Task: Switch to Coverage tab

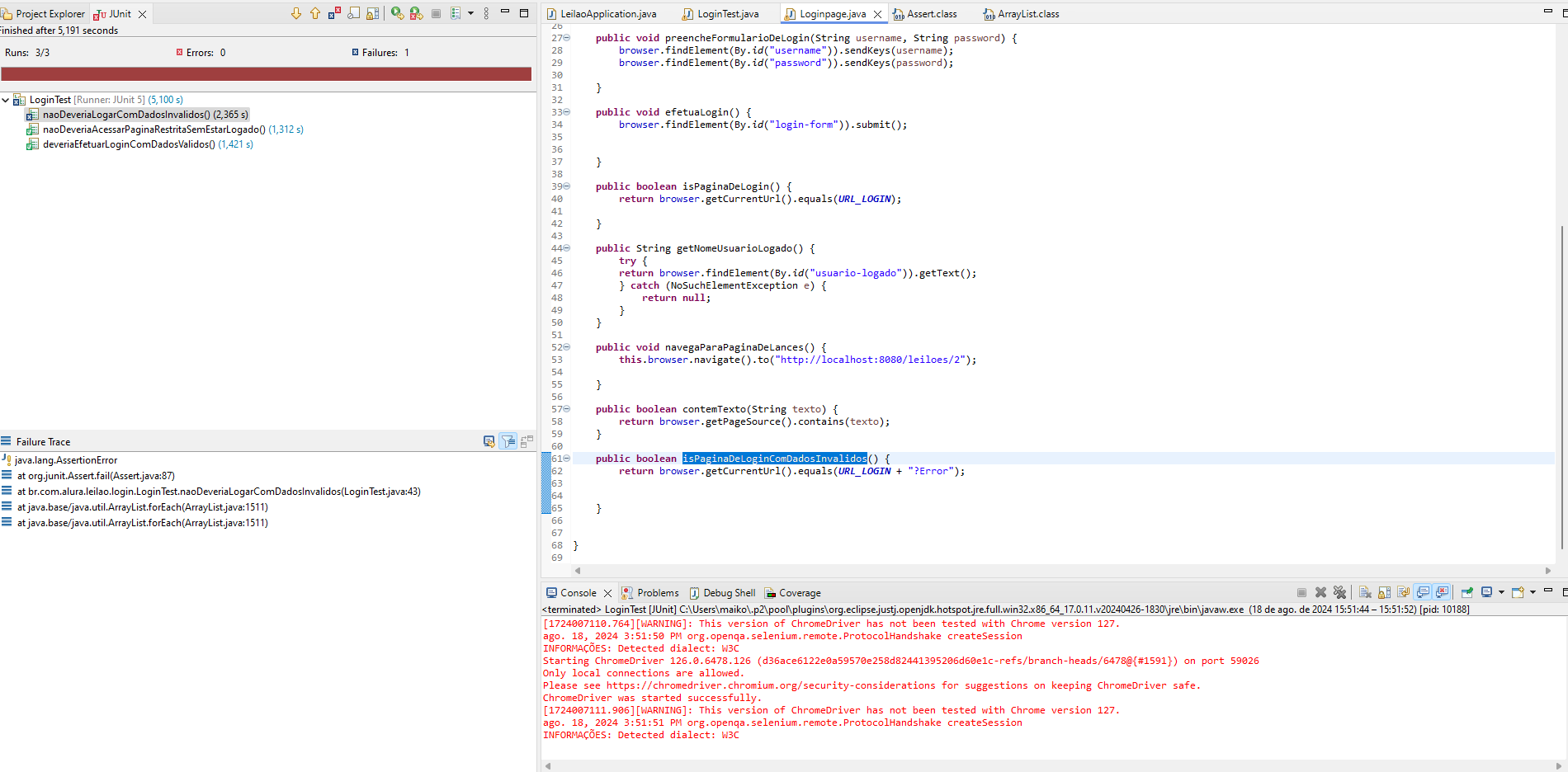Action: click(793, 593)
